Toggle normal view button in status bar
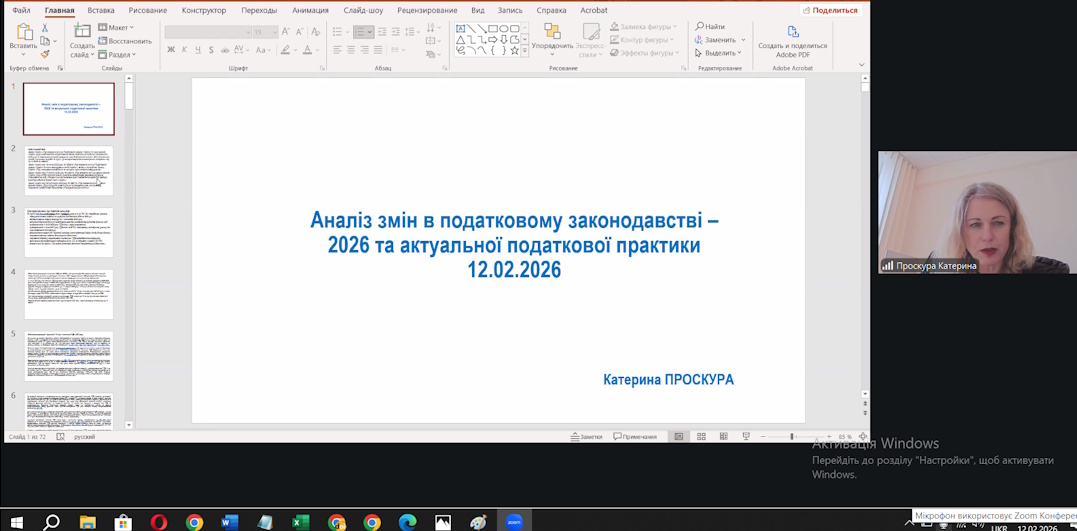Image resolution: width=1077 pixels, height=531 pixels. point(678,437)
